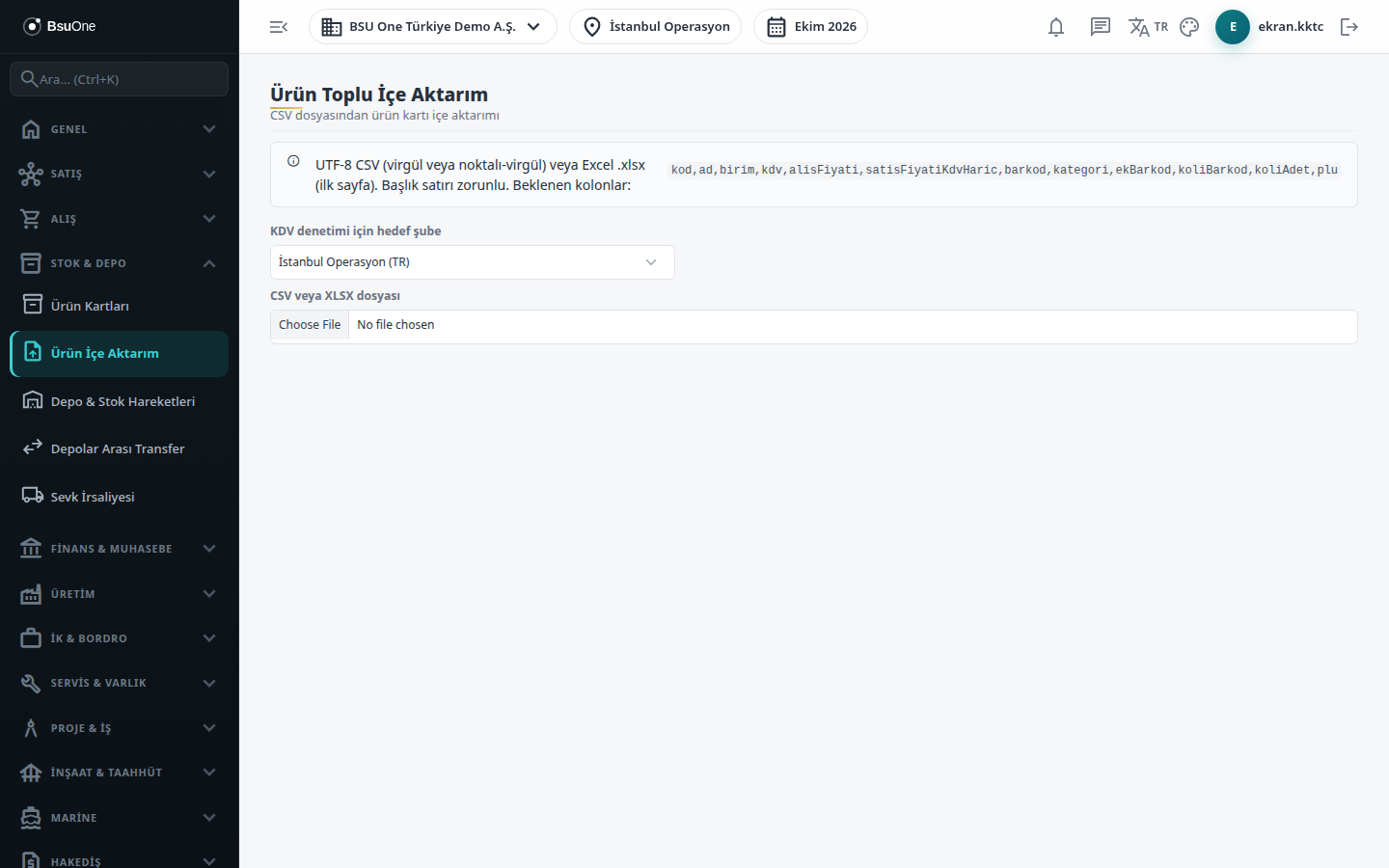Image resolution: width=1389 pixels, height=868 pixels.
Task: Open the KDV target branch dropdown
Action: click(x=473, y=262)
